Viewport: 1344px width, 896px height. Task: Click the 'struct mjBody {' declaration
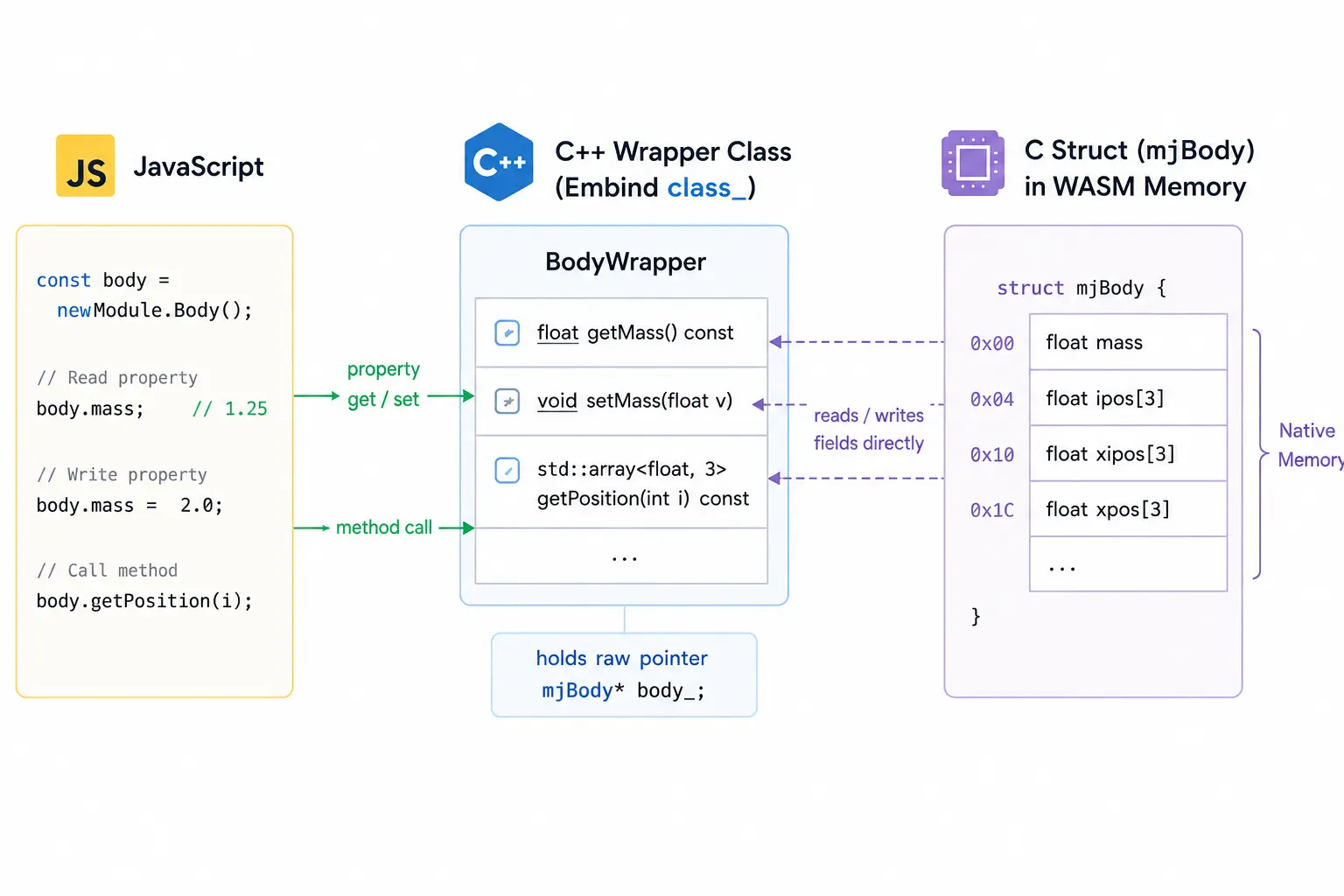coord(1081,288)
